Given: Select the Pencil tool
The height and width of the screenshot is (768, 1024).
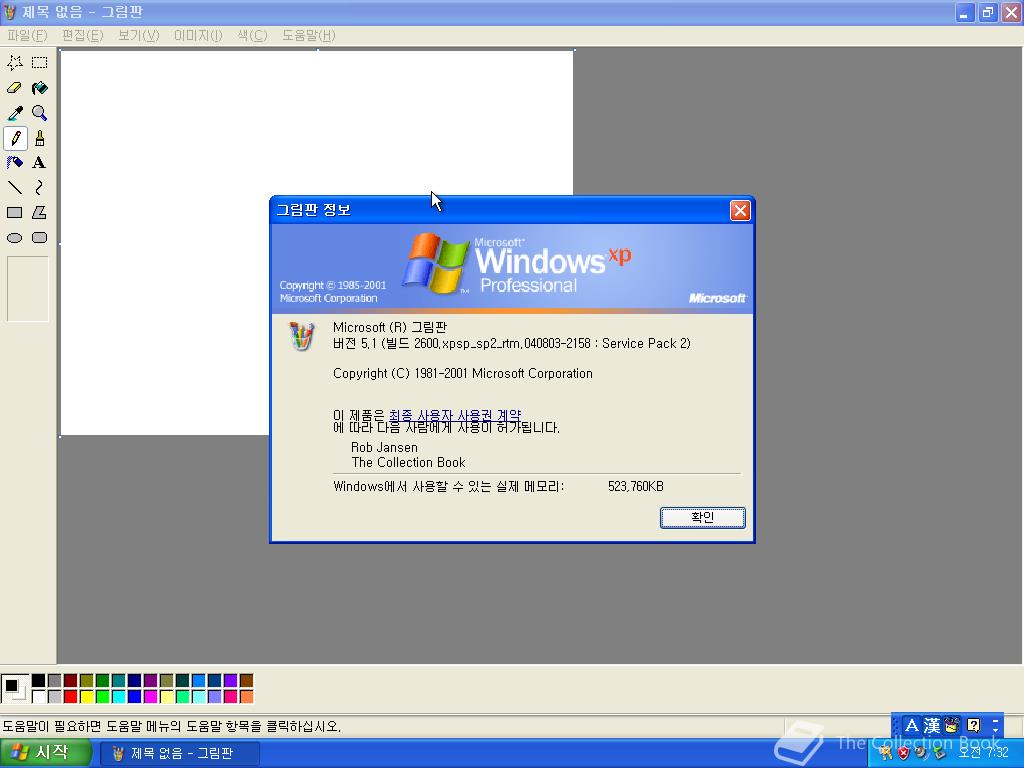Looking at the screenshot, I should pos(15,138).
